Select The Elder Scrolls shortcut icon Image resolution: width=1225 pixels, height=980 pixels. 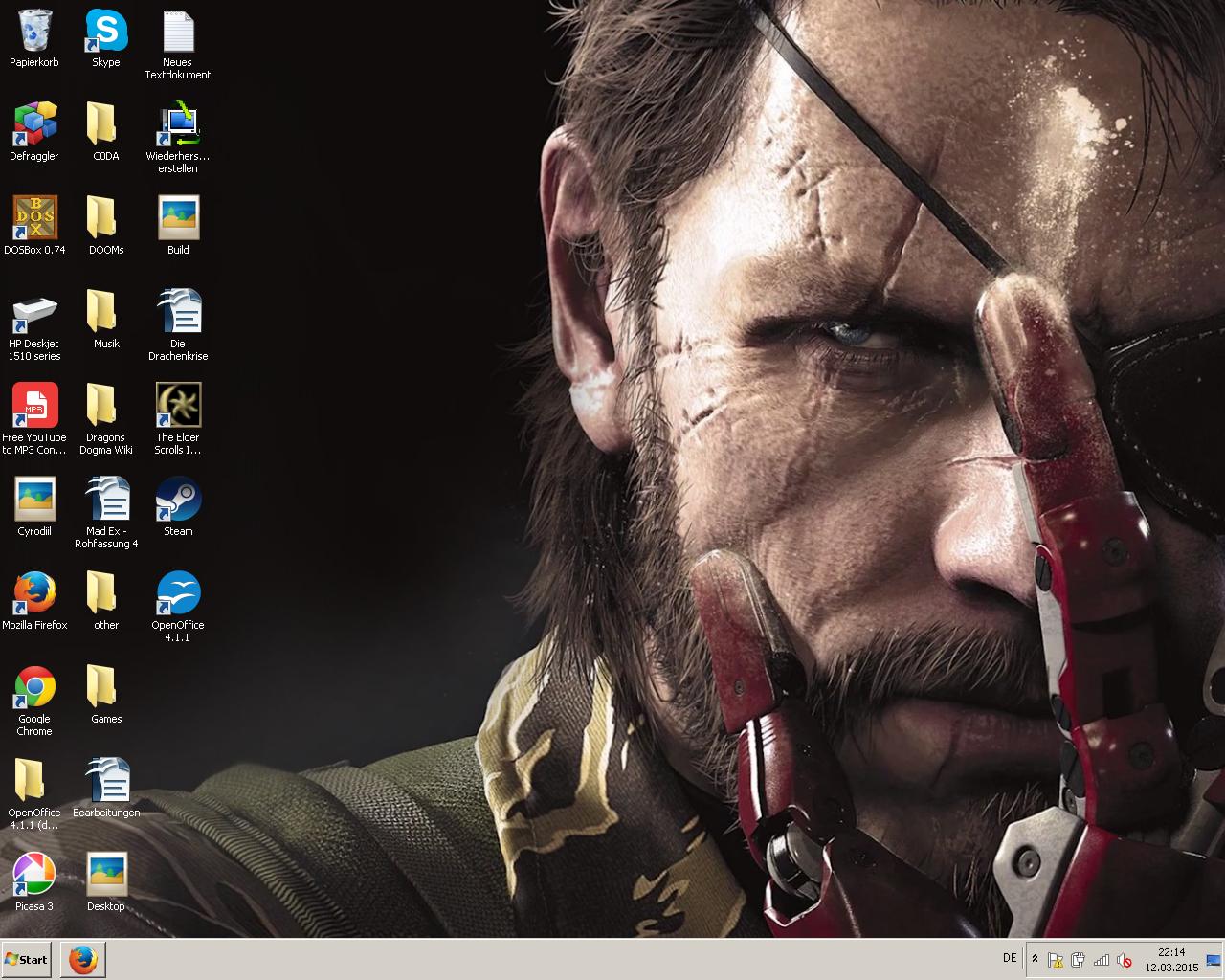[178, 406]
